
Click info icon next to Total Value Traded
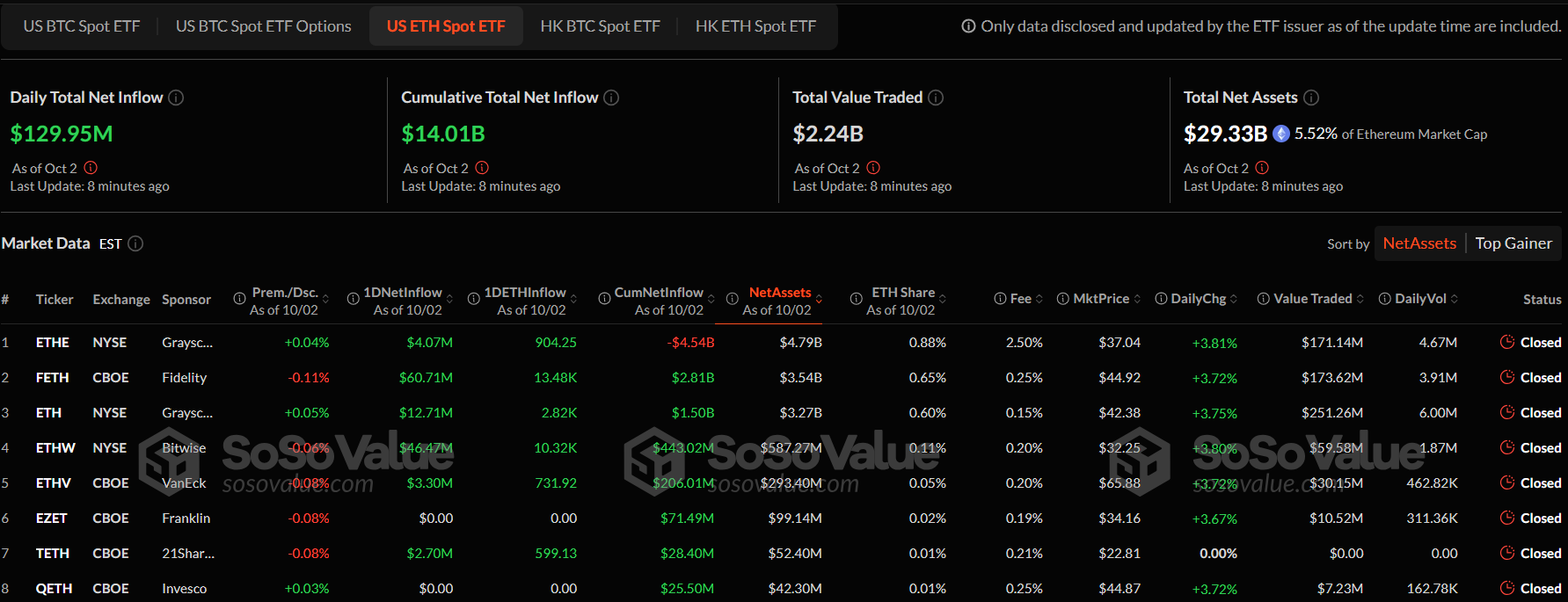[936, 98]
